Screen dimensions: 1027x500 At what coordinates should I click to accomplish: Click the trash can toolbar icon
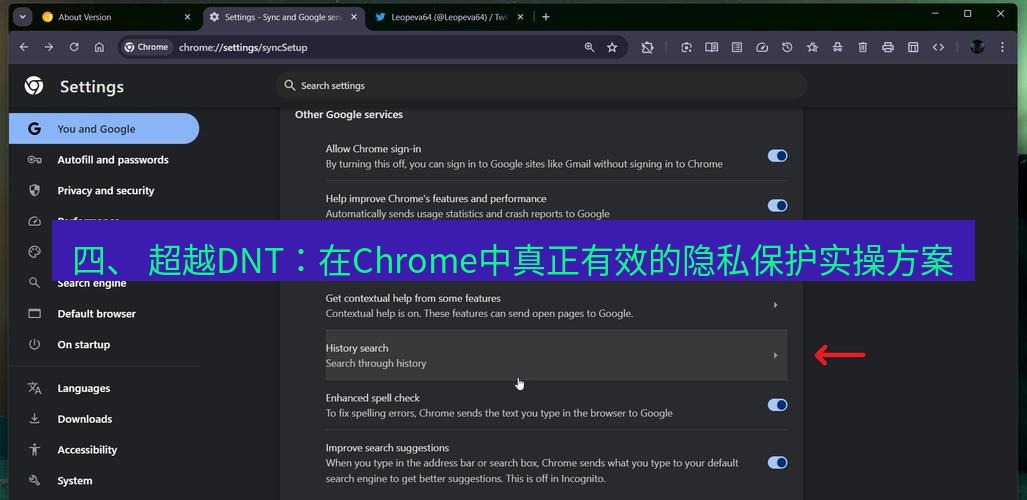point(863,47)
